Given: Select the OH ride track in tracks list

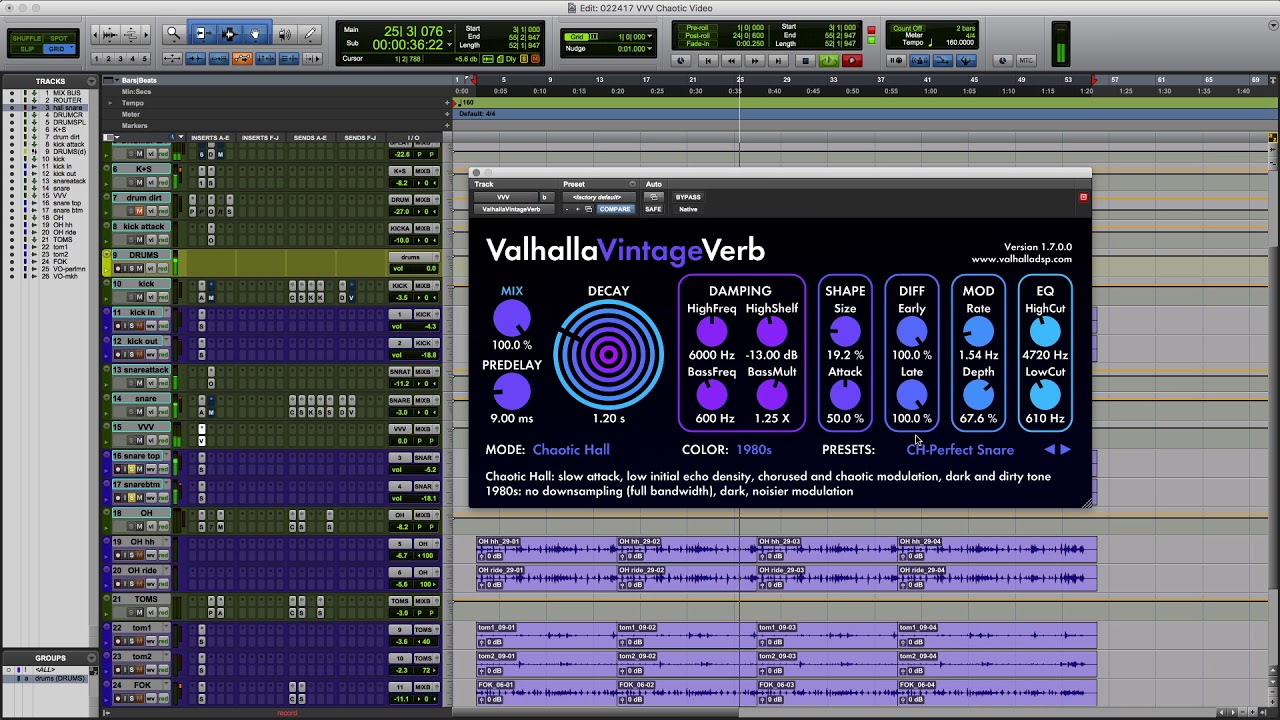Looking at the screenshot, I should [65, 232].
